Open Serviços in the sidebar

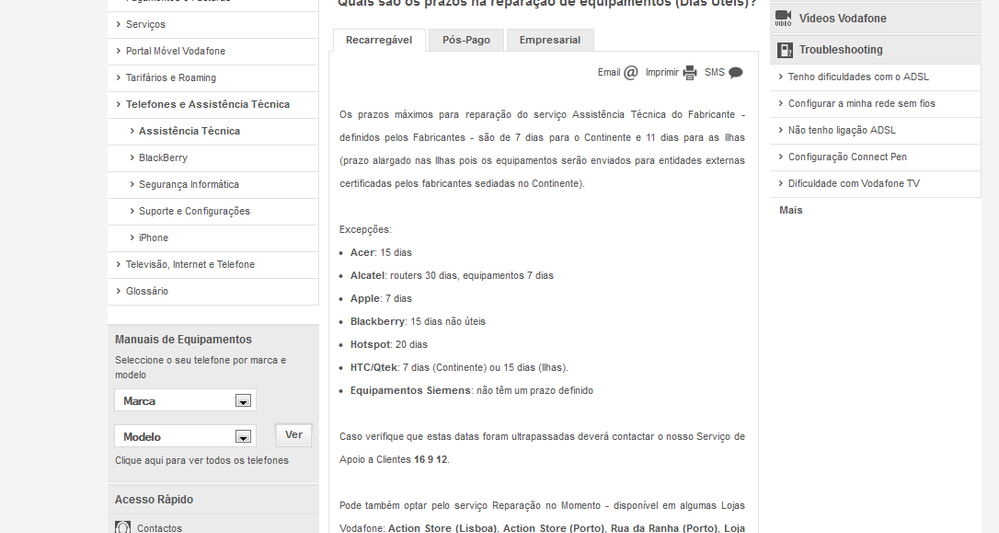(145, 24)
